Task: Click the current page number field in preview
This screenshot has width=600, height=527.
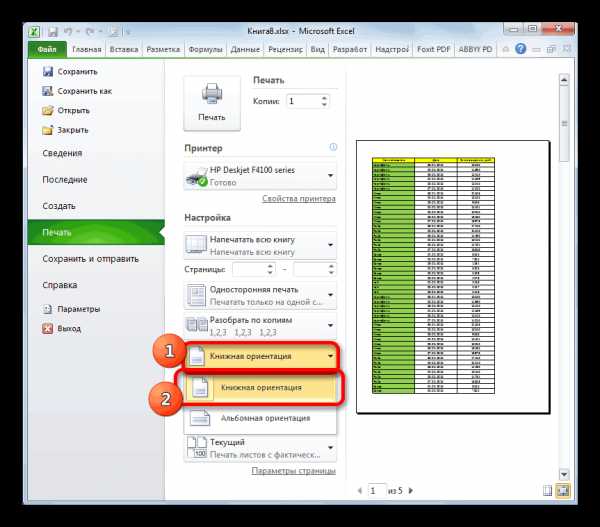Action: click(377, 491)
